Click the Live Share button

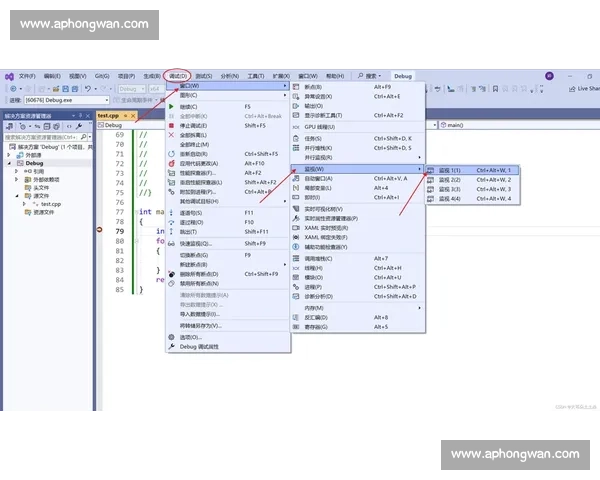point(584,89)
